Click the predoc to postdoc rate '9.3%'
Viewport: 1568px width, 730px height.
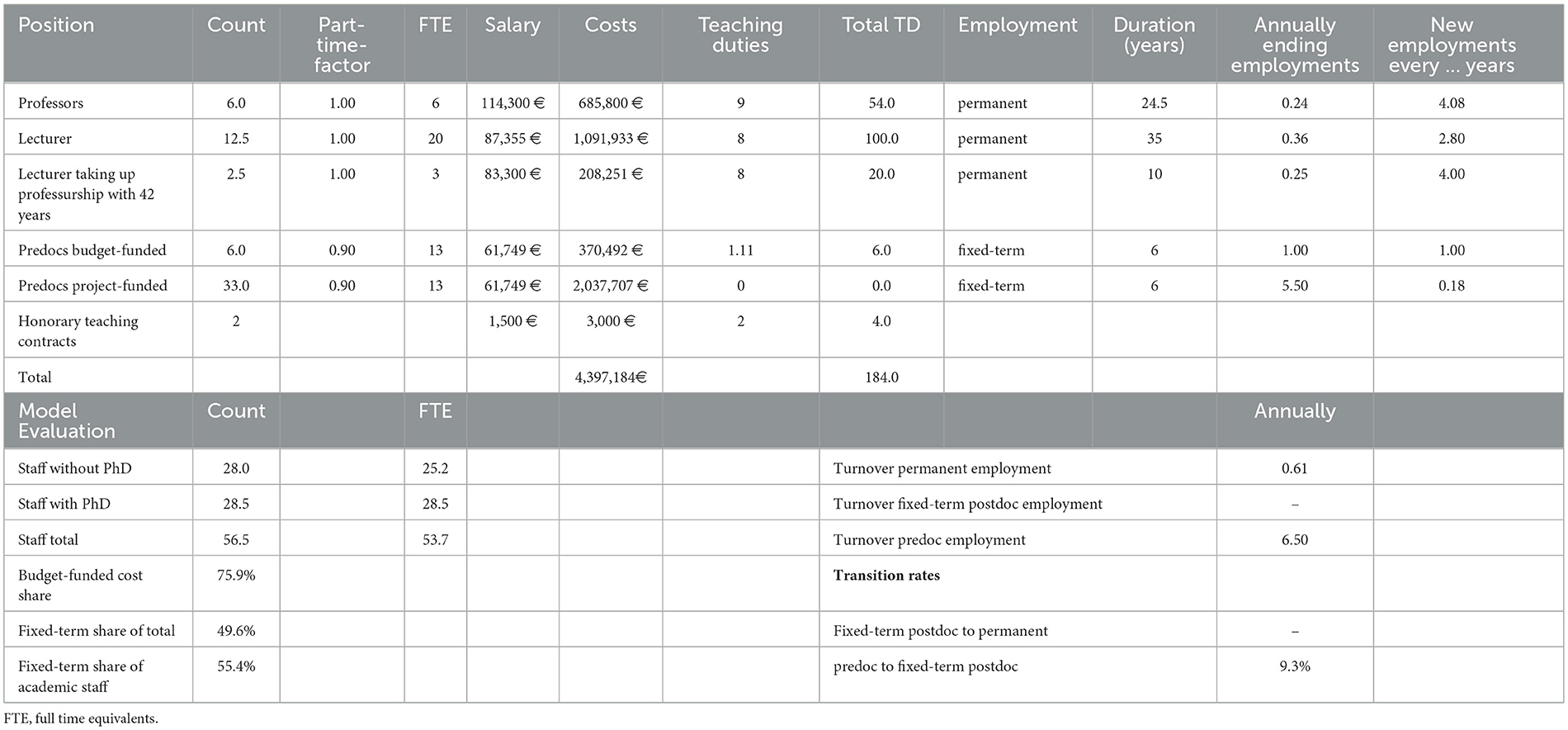[x=1295, y=666]
